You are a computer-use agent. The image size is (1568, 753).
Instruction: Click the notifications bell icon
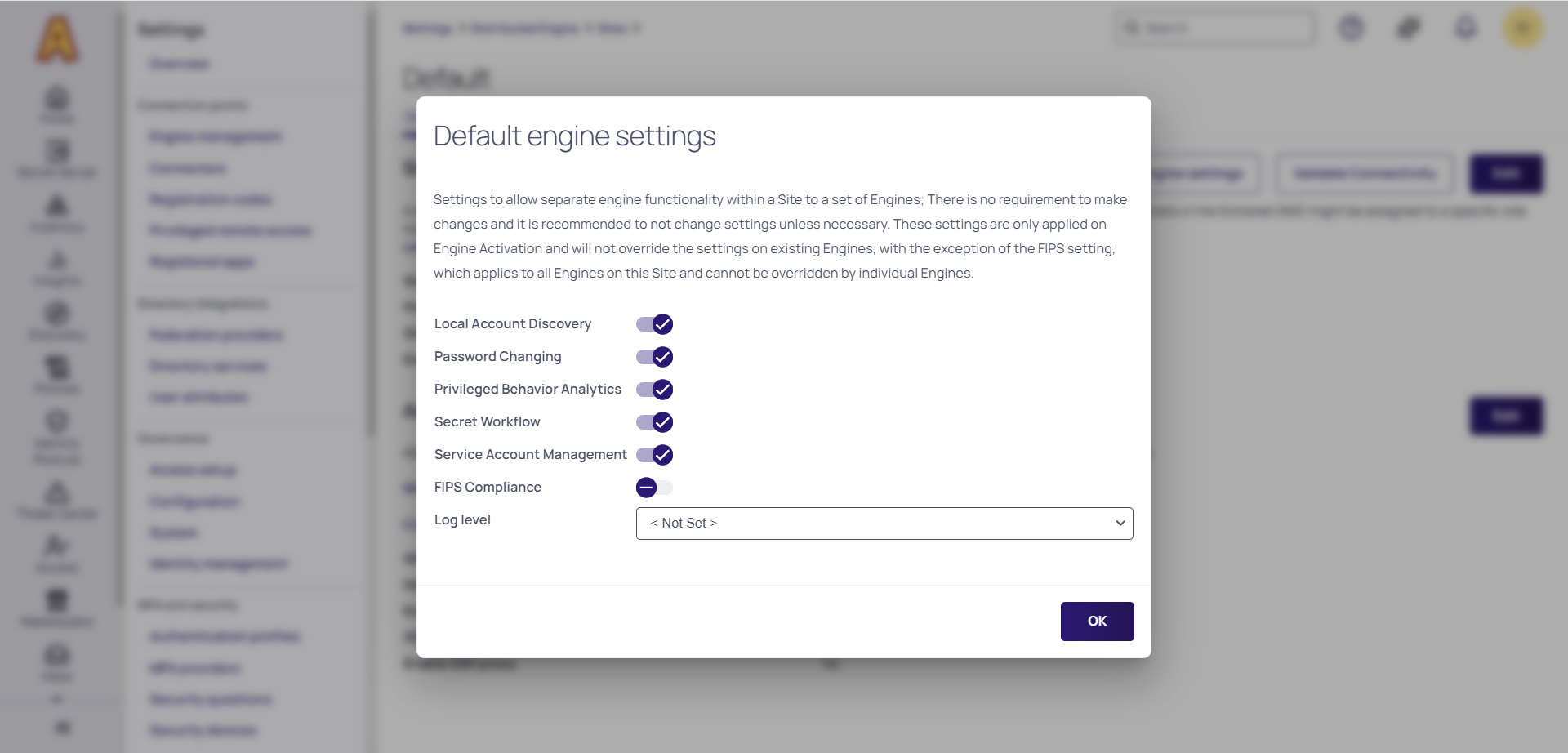pyautogui.click(x=1465, y=29)
